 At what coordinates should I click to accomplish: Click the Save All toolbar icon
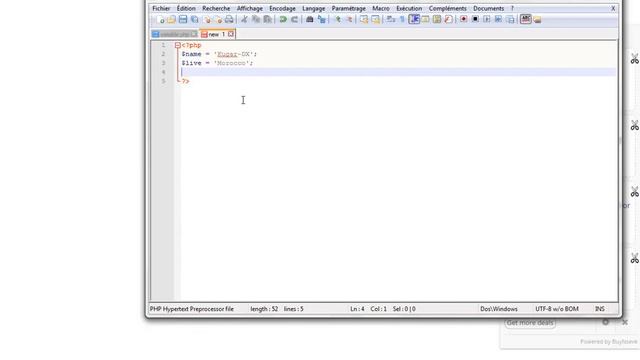tap(195, 19)
